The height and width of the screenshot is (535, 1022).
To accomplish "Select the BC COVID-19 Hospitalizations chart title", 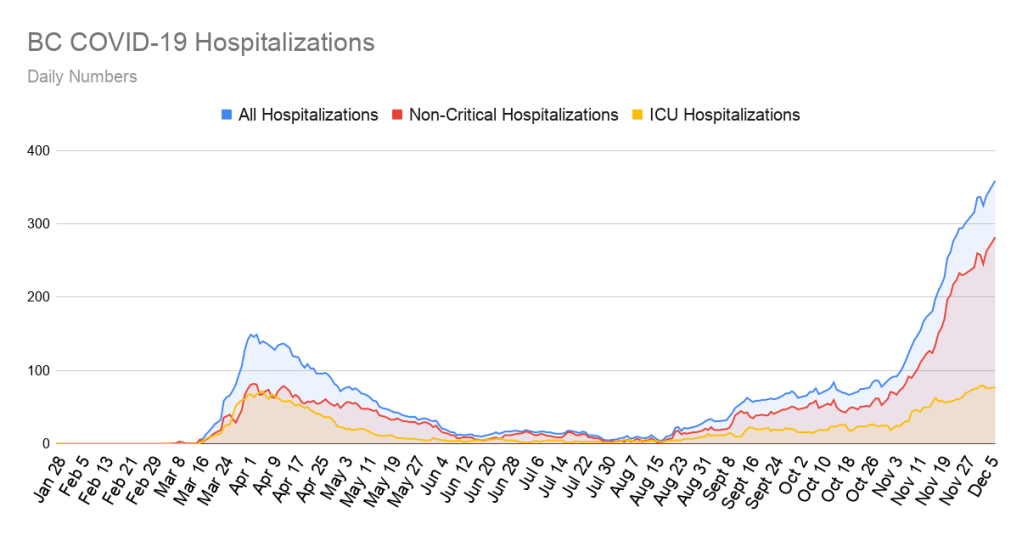I will click(x=201, y=43).
